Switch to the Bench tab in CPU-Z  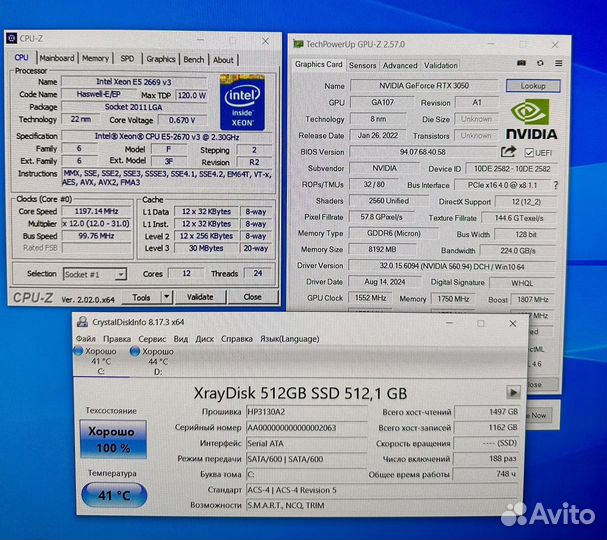point(194,60)
